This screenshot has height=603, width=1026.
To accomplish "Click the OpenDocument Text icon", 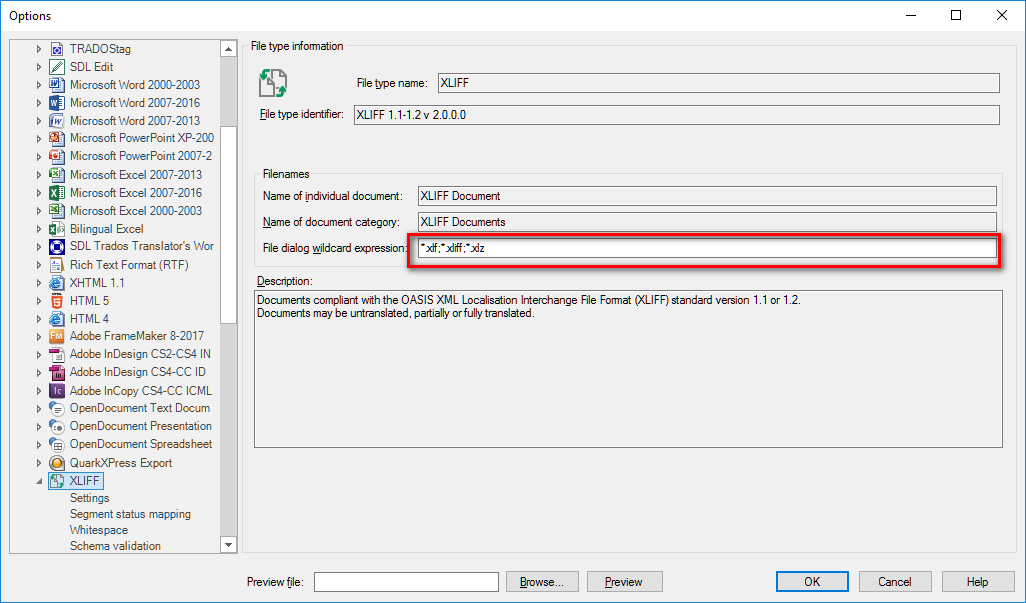I will (57, 408).
